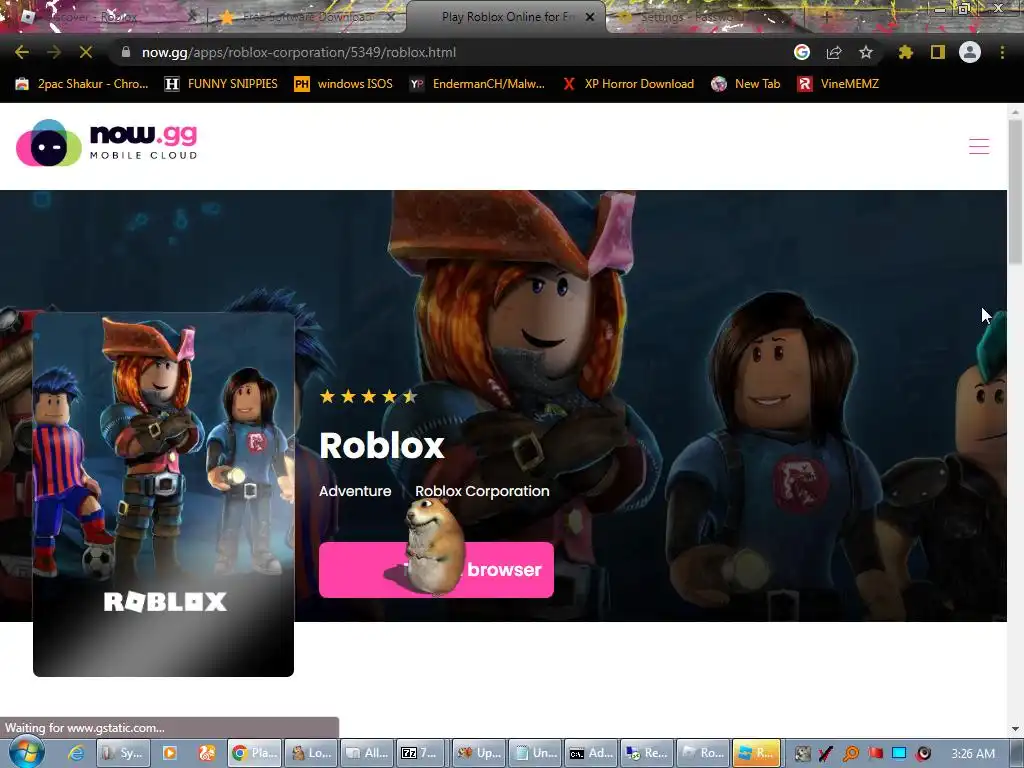Stop loading the page
Image resolution: width=1024 pixels, height=768 pixels.
pyautogui.click(x=86, y=52)
